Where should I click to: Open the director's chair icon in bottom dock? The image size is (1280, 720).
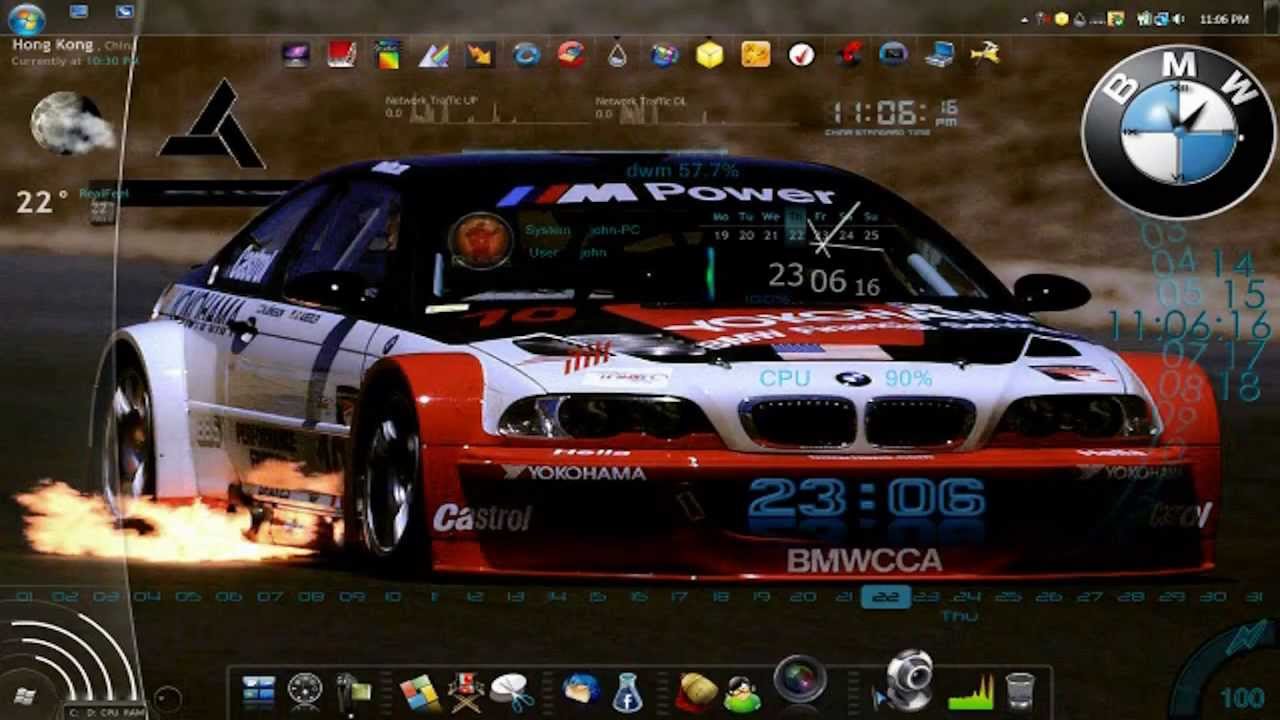pos(466,691)
